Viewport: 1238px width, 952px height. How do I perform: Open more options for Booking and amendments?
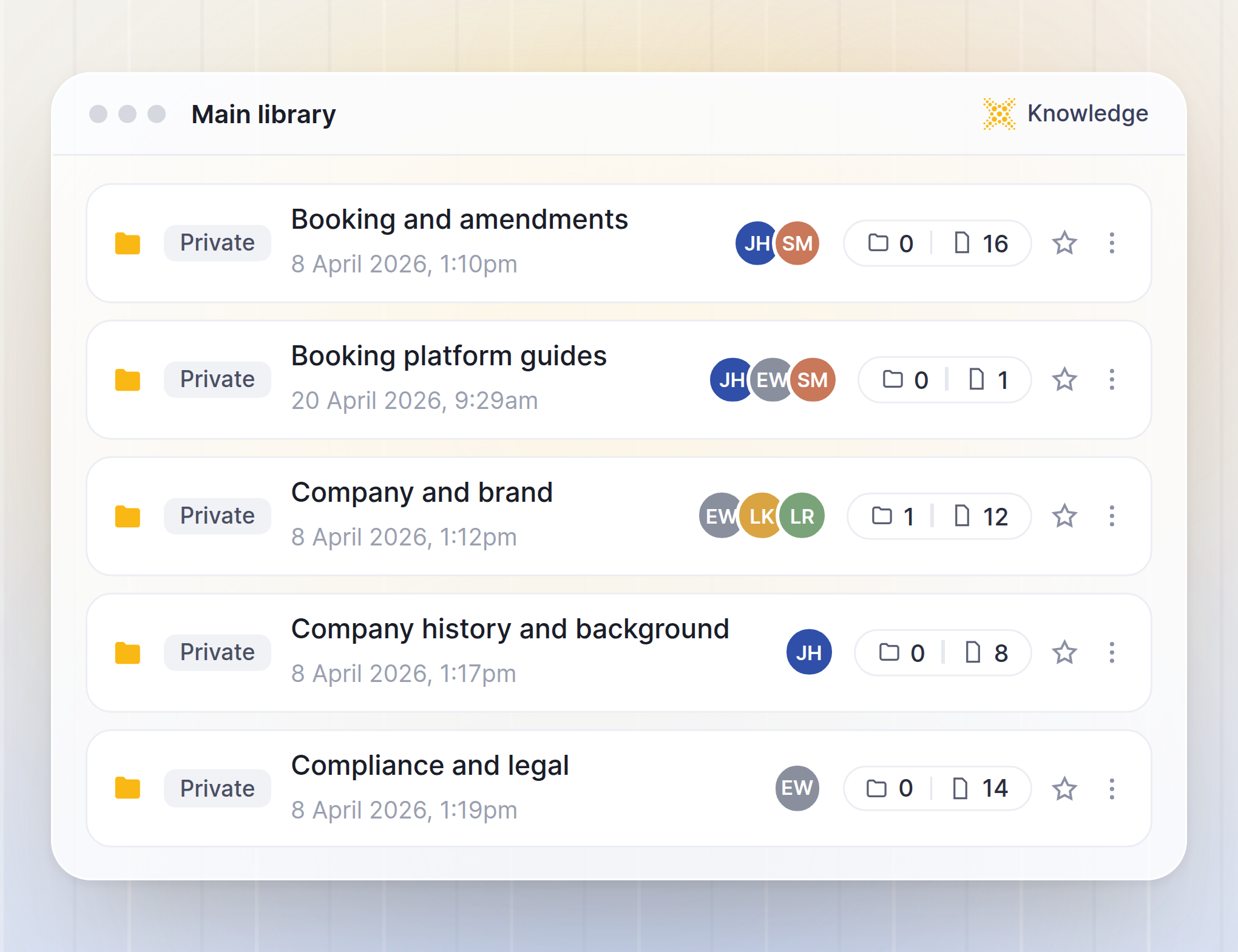1112,243
